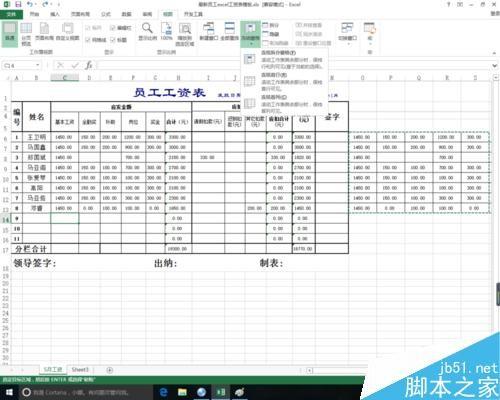
Task: Toggle the Gridlines (网格线) checkbox
Action: coord(96,40)
